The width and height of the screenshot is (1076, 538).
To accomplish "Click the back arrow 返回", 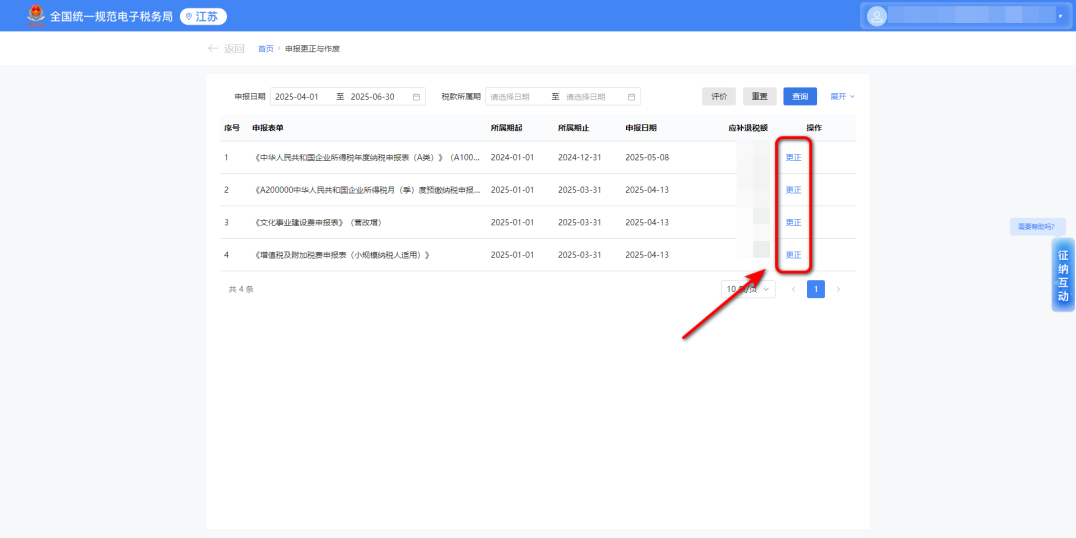I will pyautogui.click(x=225, y=49).
